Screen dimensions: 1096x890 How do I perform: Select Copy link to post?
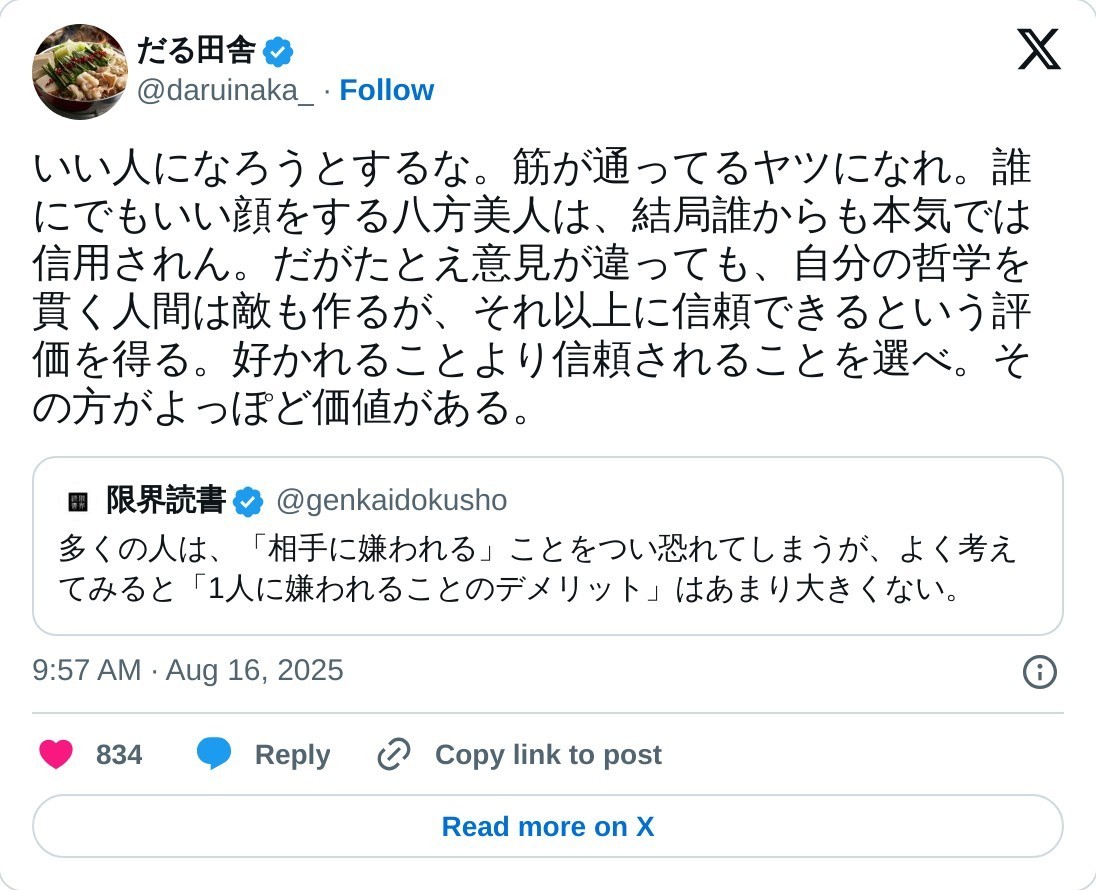548,755
